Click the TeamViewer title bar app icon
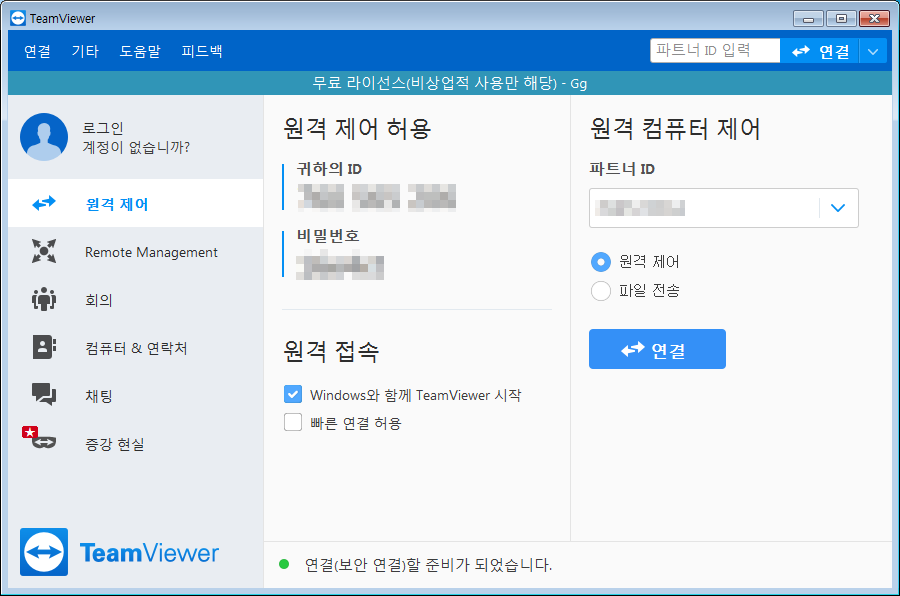This screenshot has height=596, width=900. point(18,18)
